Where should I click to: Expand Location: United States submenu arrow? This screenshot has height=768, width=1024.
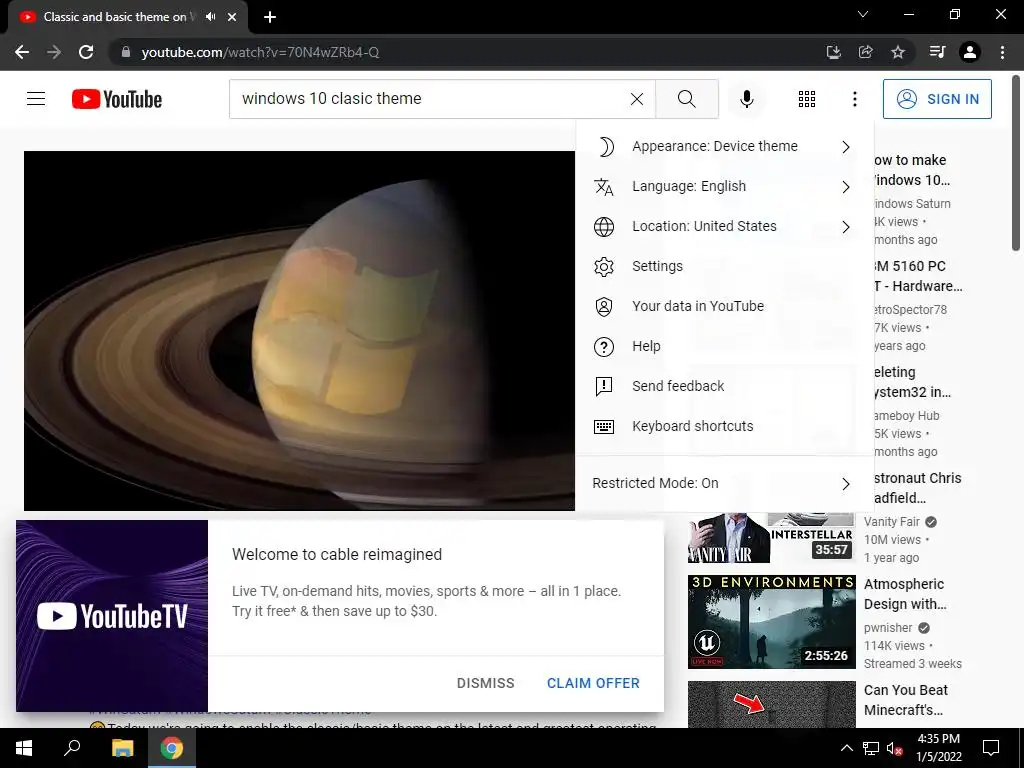[x=846, y=227]
